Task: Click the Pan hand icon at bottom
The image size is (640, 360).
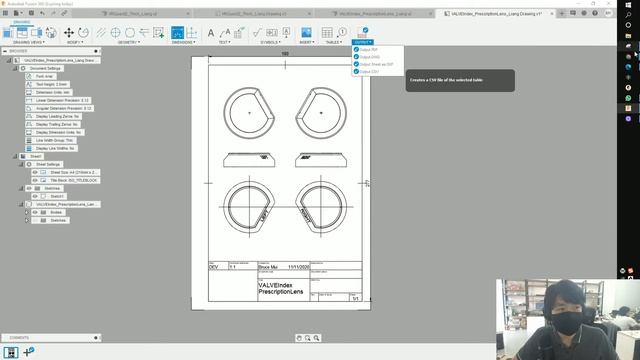Action: pyautogui.click(x=299, y=338)
